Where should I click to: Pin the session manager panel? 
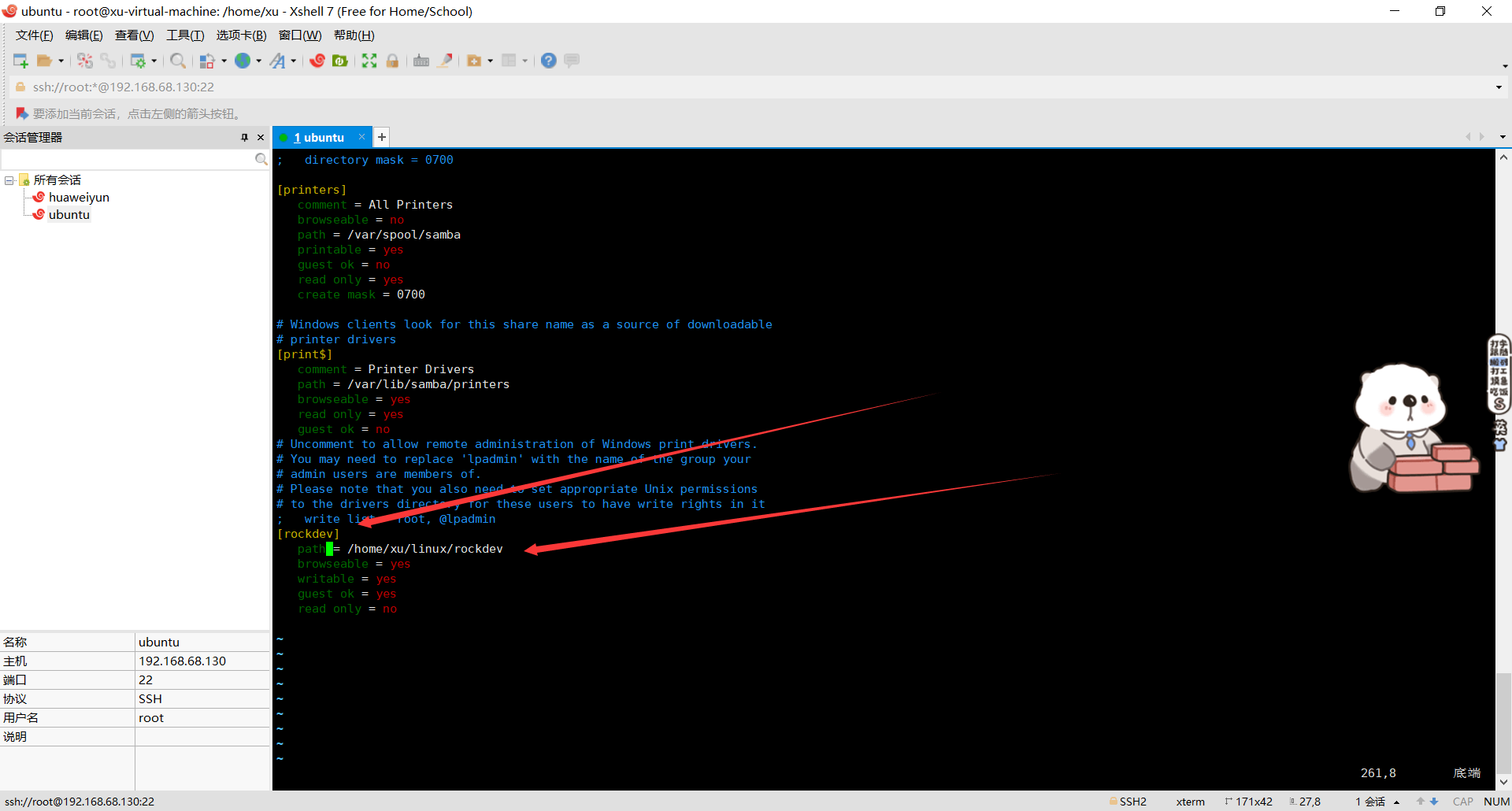click(x=244, y=138)
